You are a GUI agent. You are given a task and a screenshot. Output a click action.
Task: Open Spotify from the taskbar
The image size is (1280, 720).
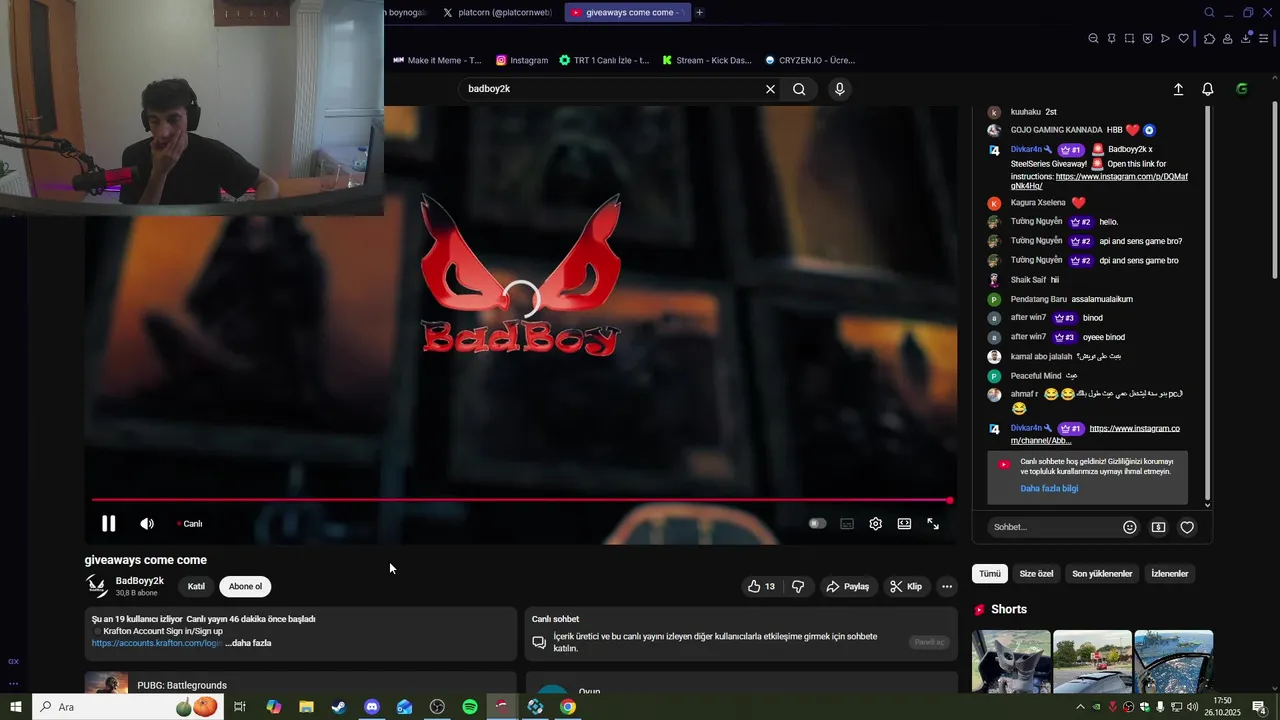[x=470, y=707]
